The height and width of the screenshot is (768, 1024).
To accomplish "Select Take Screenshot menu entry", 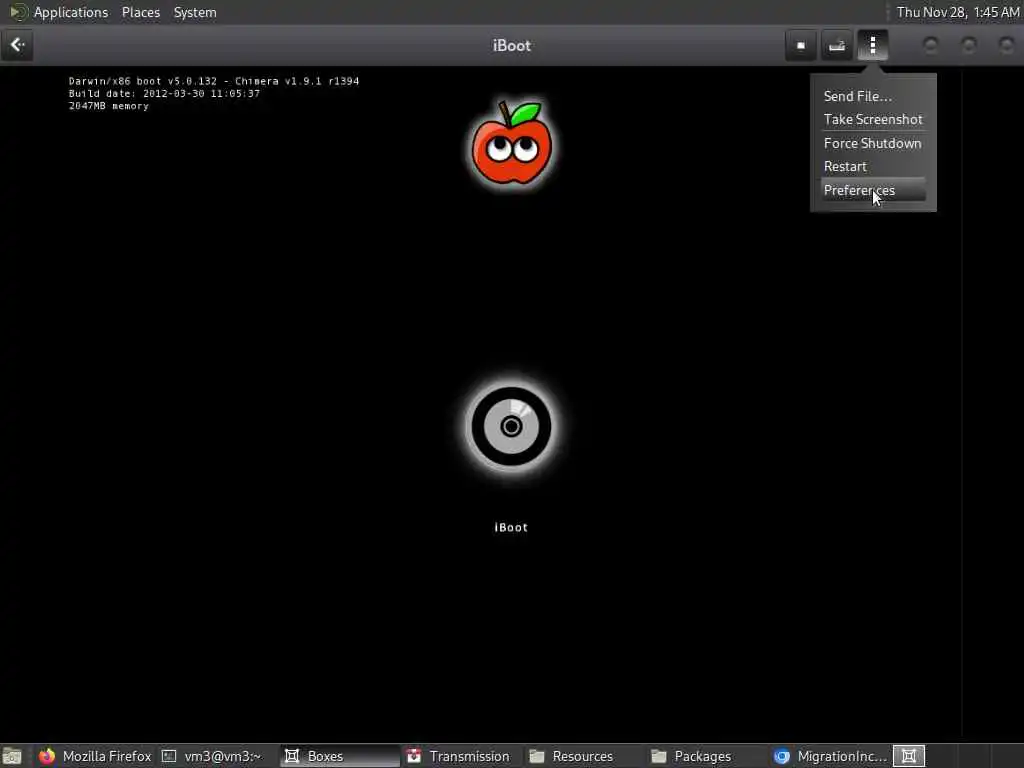I will (873, 120).
